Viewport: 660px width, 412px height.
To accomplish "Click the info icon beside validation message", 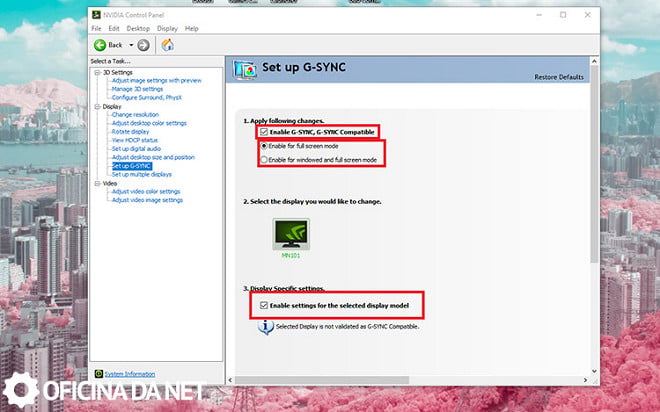I will tap(266, 327).
